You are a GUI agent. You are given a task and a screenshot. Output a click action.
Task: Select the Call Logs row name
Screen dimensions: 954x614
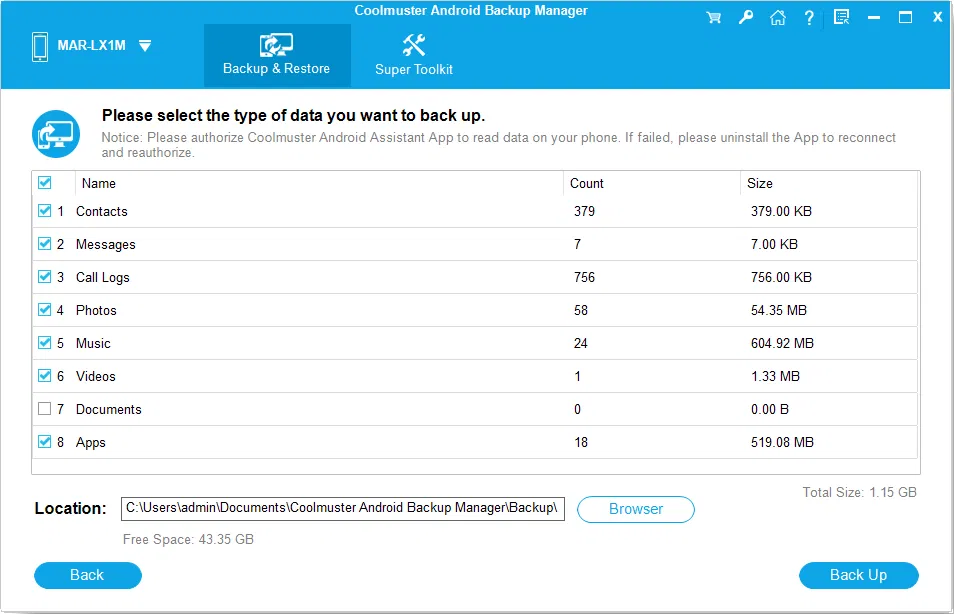coord(103,277)
